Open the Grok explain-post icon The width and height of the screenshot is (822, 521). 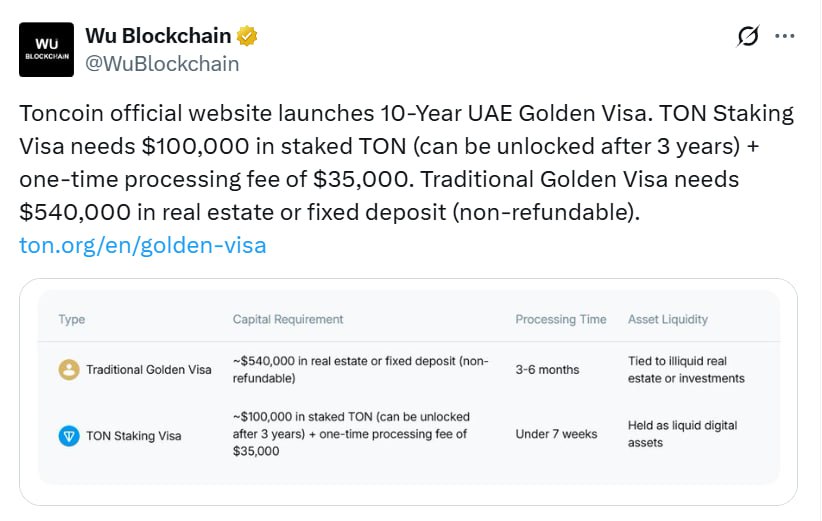pos(748,36)
